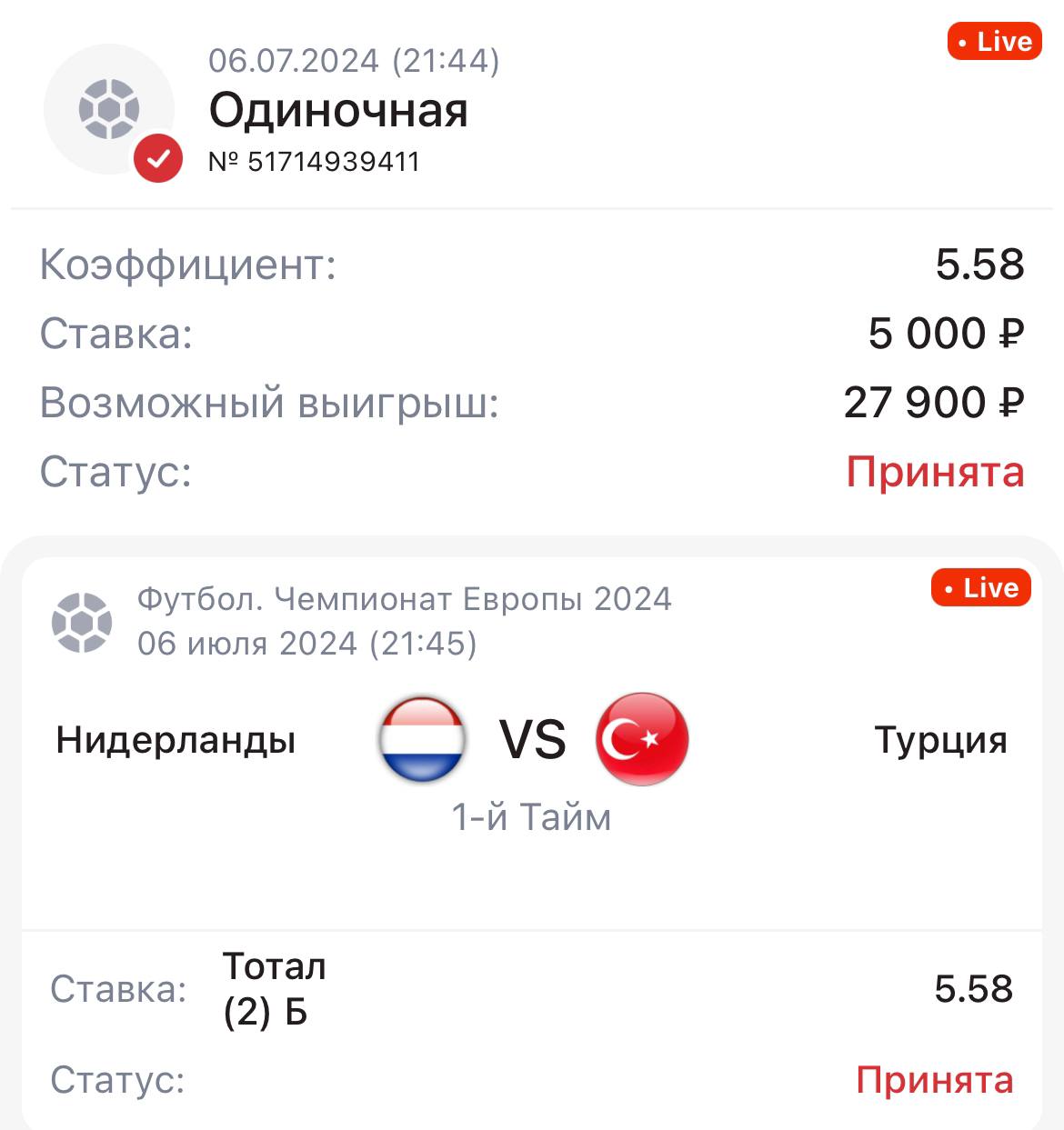Open Футбол. Чемпионат Европы 2024 heading
This screenshot has width=1064, height=1130.
[404, 599]
